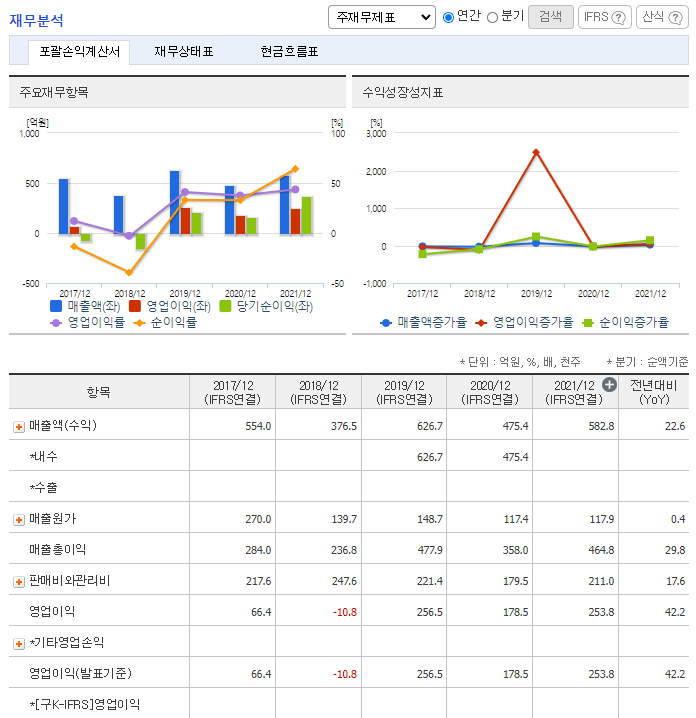
Task: Click the 산식 help question mark icon
Action: [676, 17]
